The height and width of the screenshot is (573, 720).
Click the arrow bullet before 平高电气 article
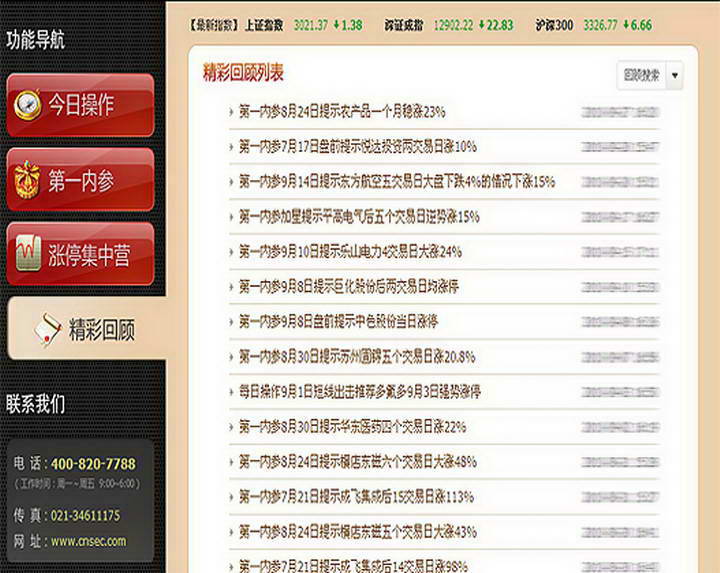point(231,217)
